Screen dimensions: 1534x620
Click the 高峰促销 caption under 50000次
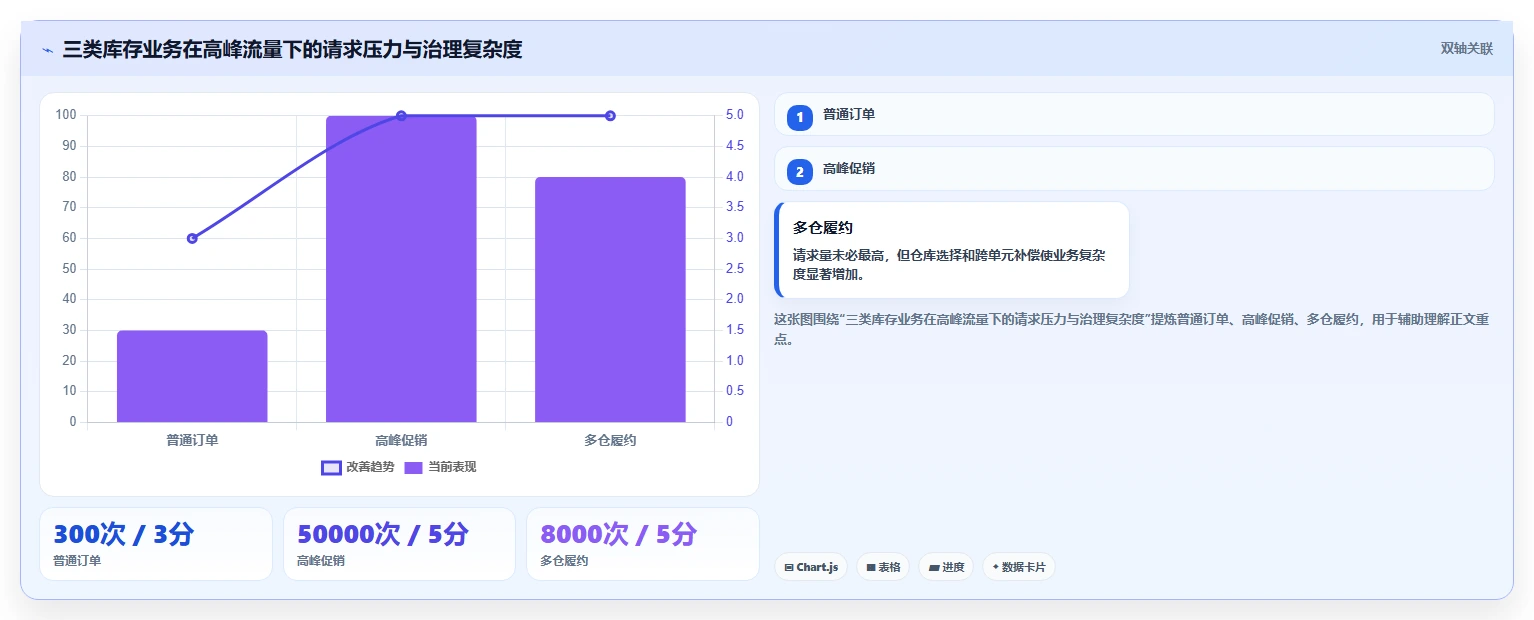321,561
